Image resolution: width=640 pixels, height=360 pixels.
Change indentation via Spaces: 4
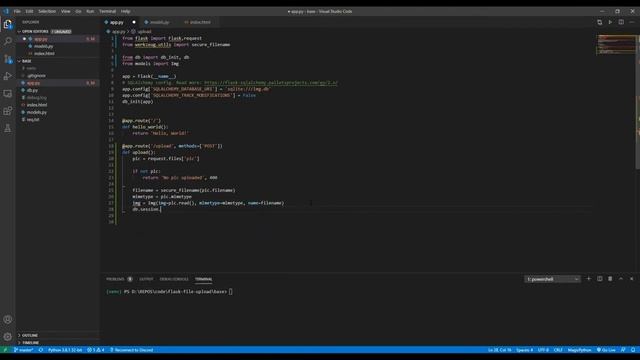pos(524,350)
